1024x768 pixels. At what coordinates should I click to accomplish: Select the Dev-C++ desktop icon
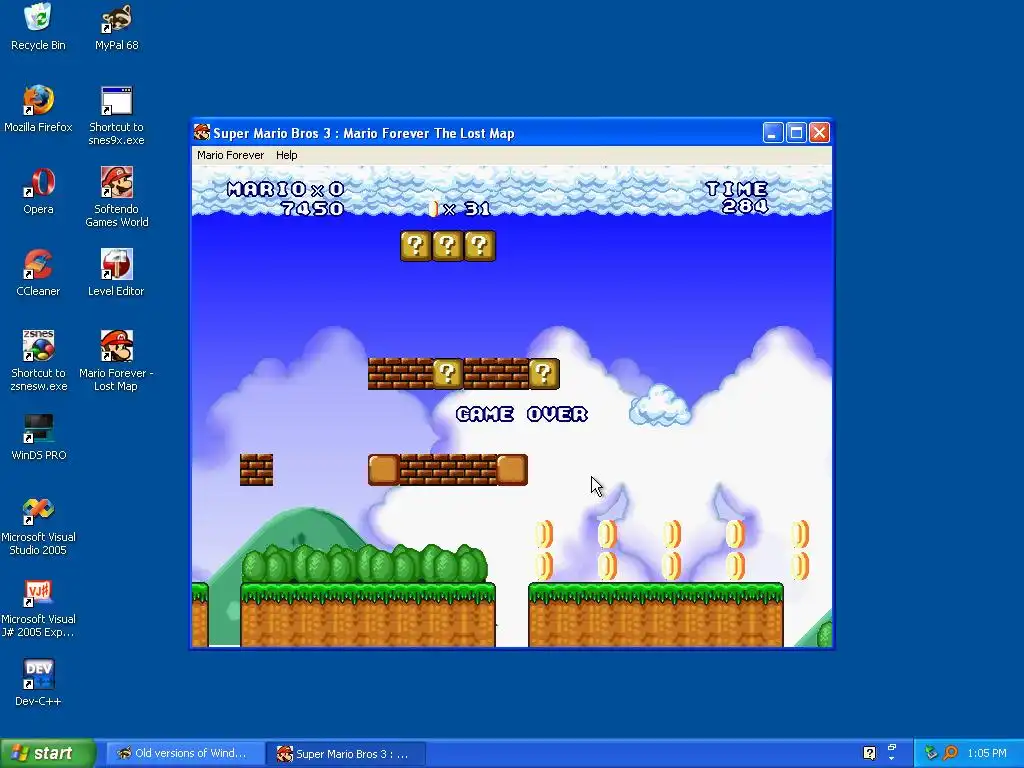(38, 684)
